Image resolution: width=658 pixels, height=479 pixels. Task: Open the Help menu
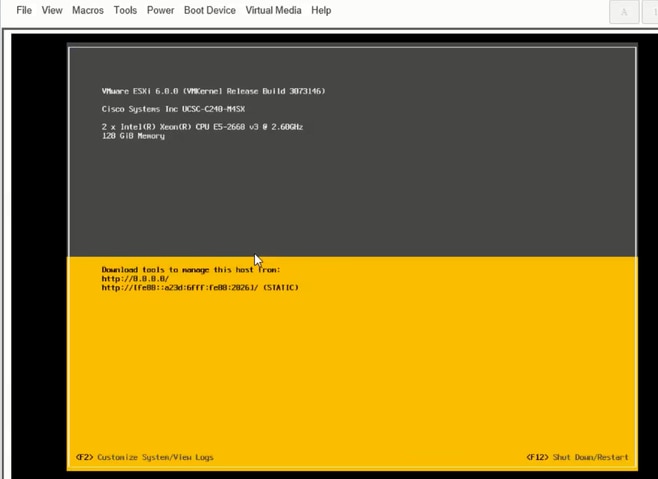321,10
